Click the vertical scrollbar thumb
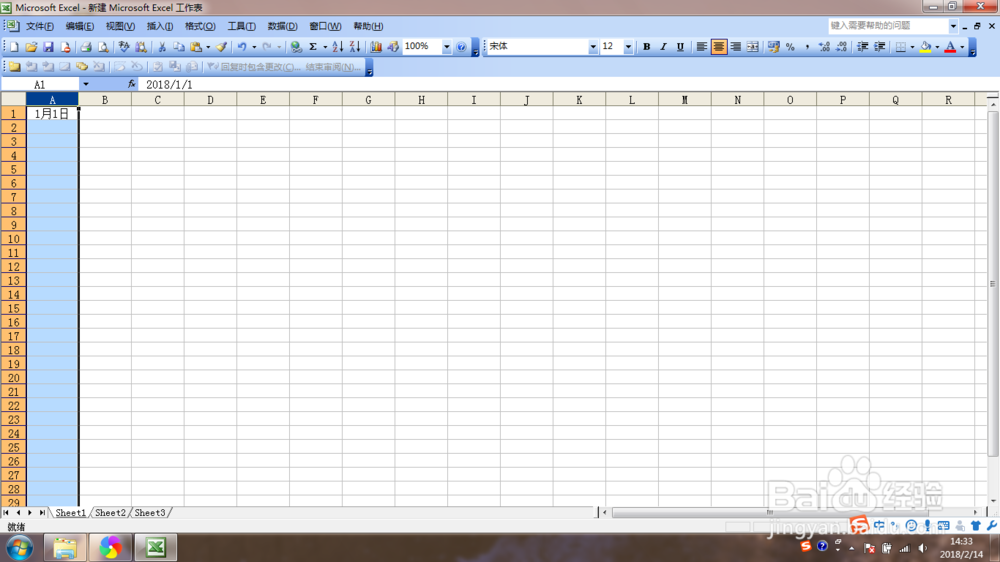Image resolution: width=1000 pixels, height=562 pixels. 992,284
